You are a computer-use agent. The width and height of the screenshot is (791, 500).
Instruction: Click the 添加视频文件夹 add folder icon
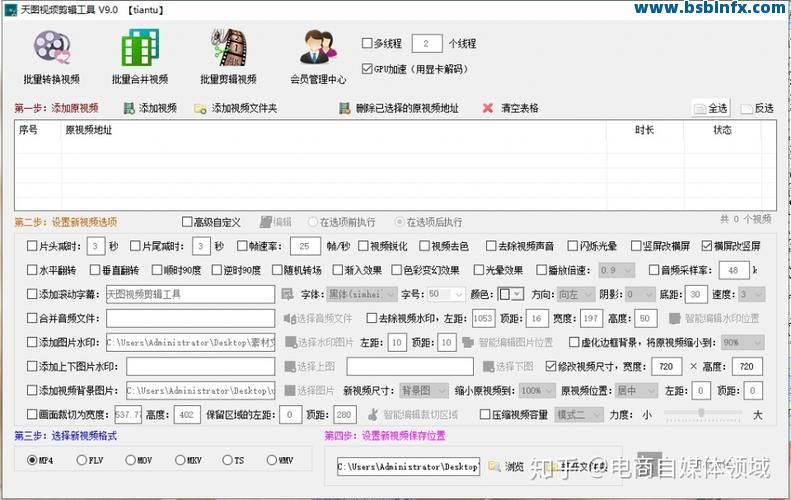[x=200, y=108]
